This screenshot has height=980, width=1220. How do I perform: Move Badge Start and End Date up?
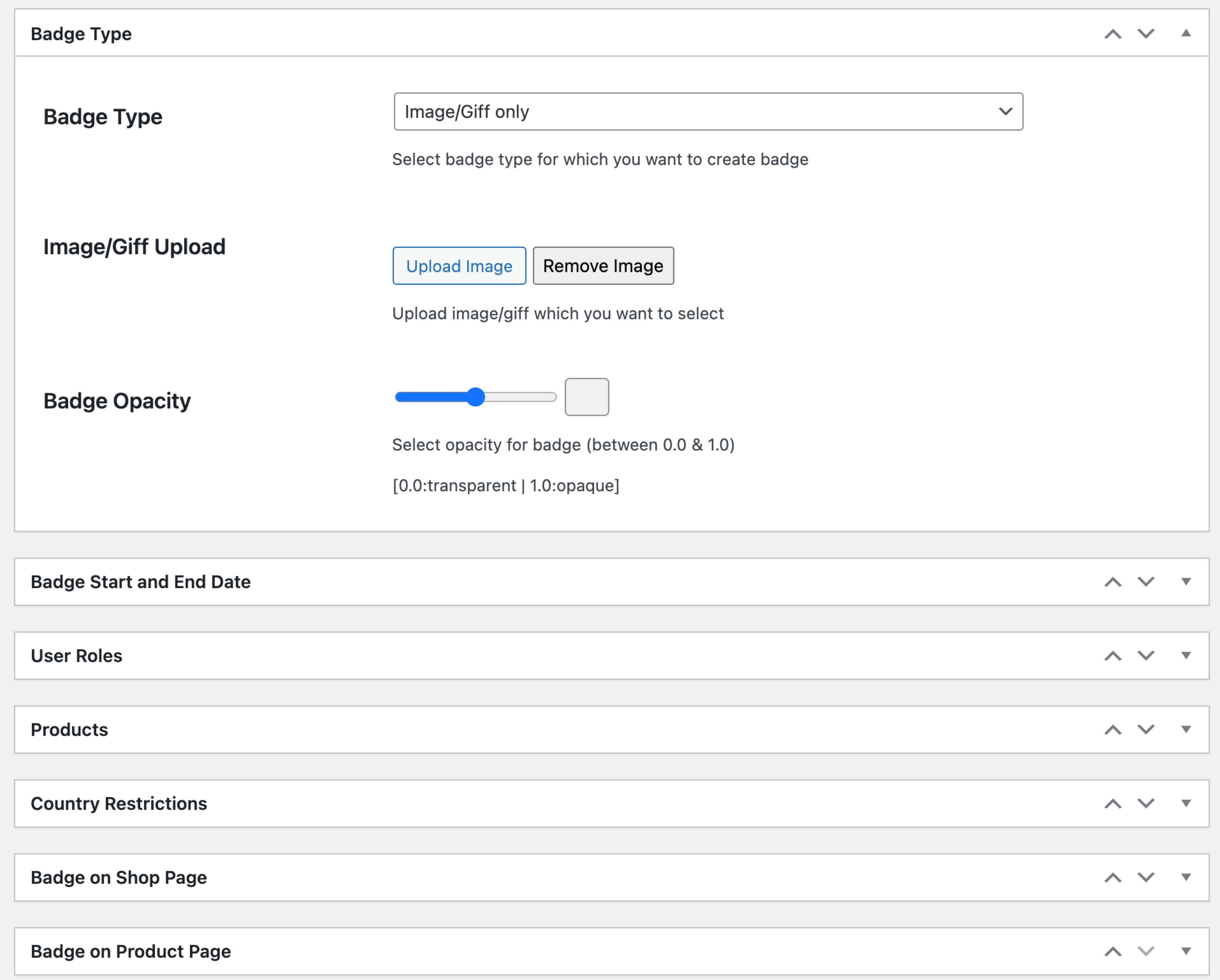click(1113, 582)
